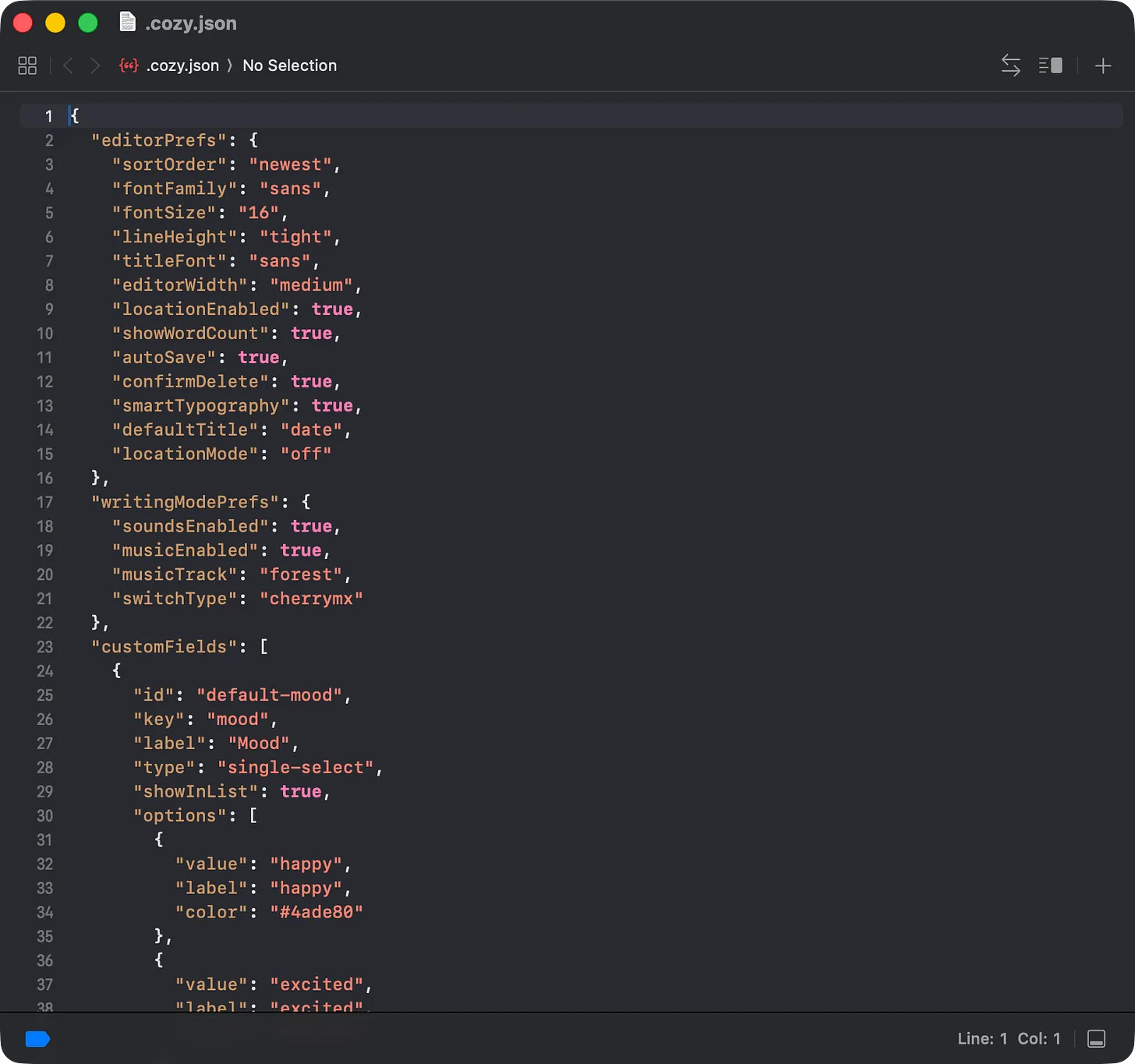Click the Col: 1 indicator
This screenshot has height=1064, width=1135.
point(1039,1038)
